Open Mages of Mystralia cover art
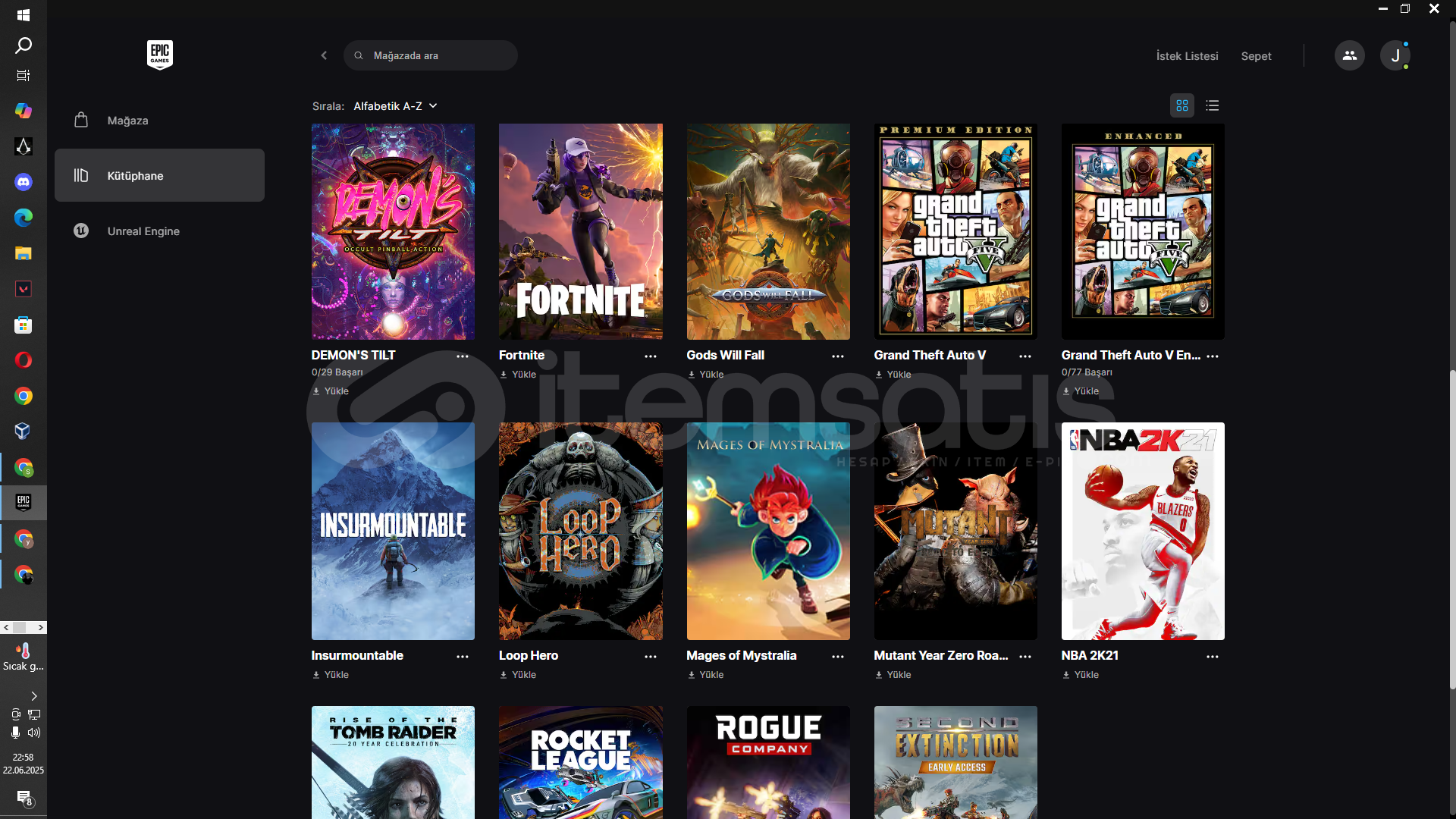Image resolution: width=1456 pixels, height=819 pixels. coord(768,531)
